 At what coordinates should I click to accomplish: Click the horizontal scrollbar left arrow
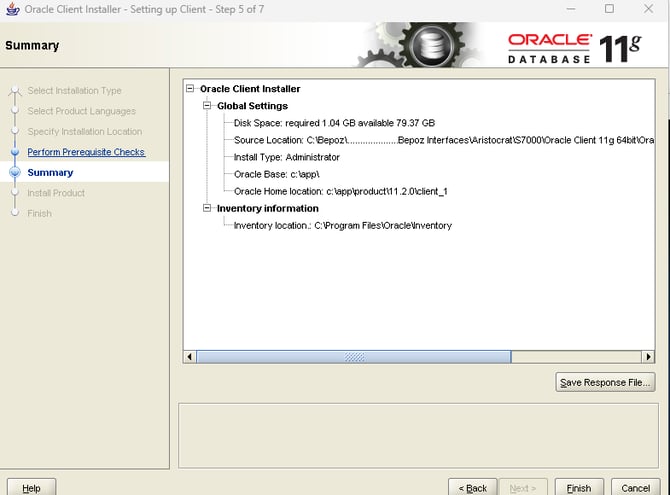coord(189,356)
